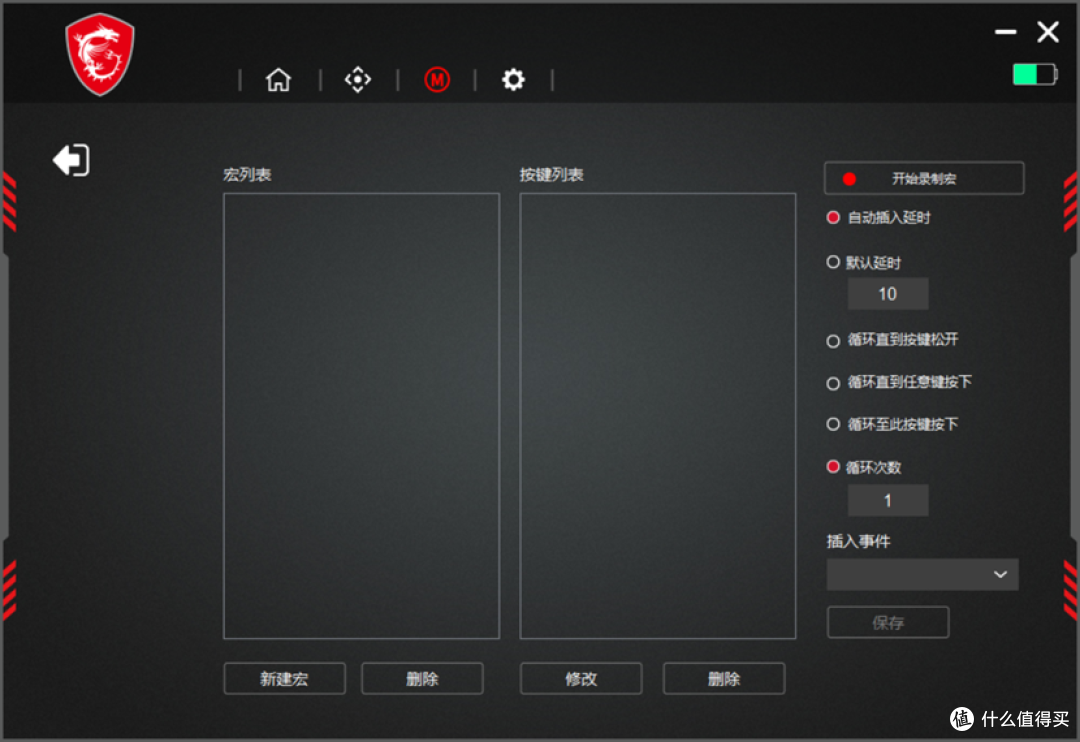Minimize the MSI application window
This screenshot has height=742, width=1080.
tap(1006, 32)
